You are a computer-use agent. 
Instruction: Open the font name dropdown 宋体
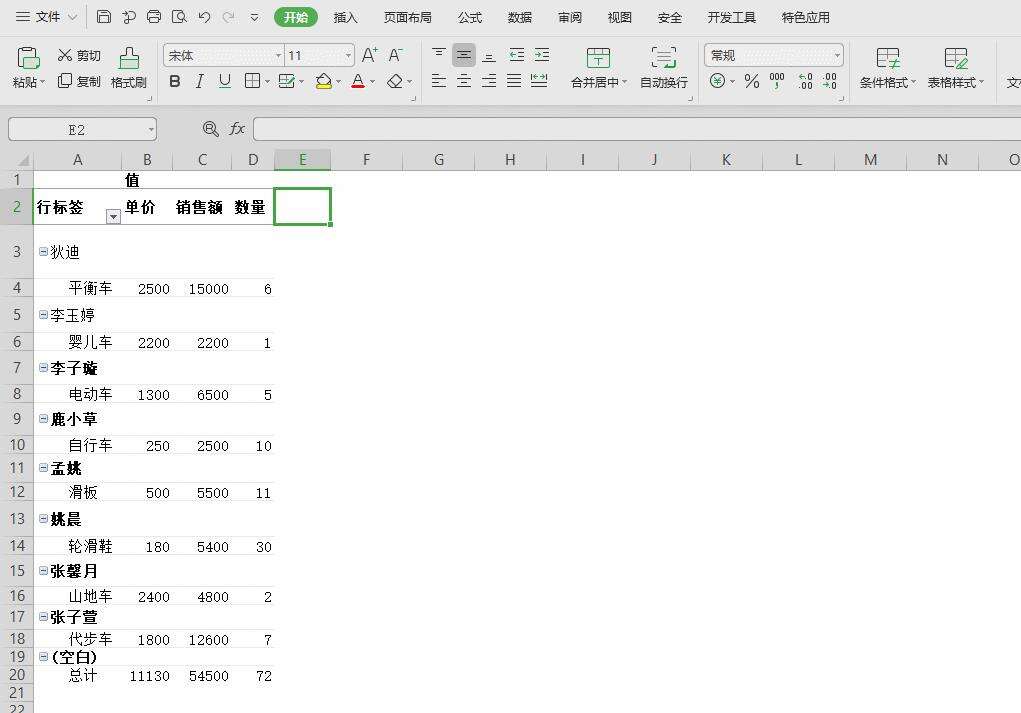tap(278, 55)
